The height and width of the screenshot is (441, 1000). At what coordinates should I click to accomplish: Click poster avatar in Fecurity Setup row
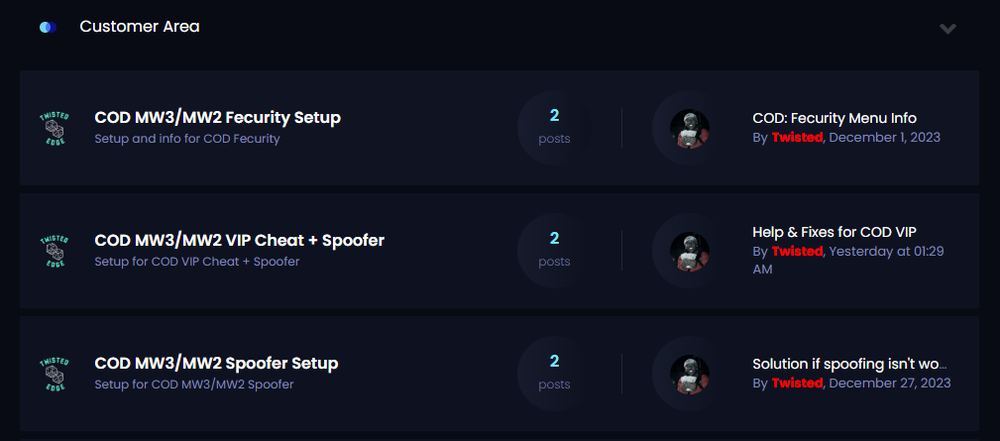point(689,128)
